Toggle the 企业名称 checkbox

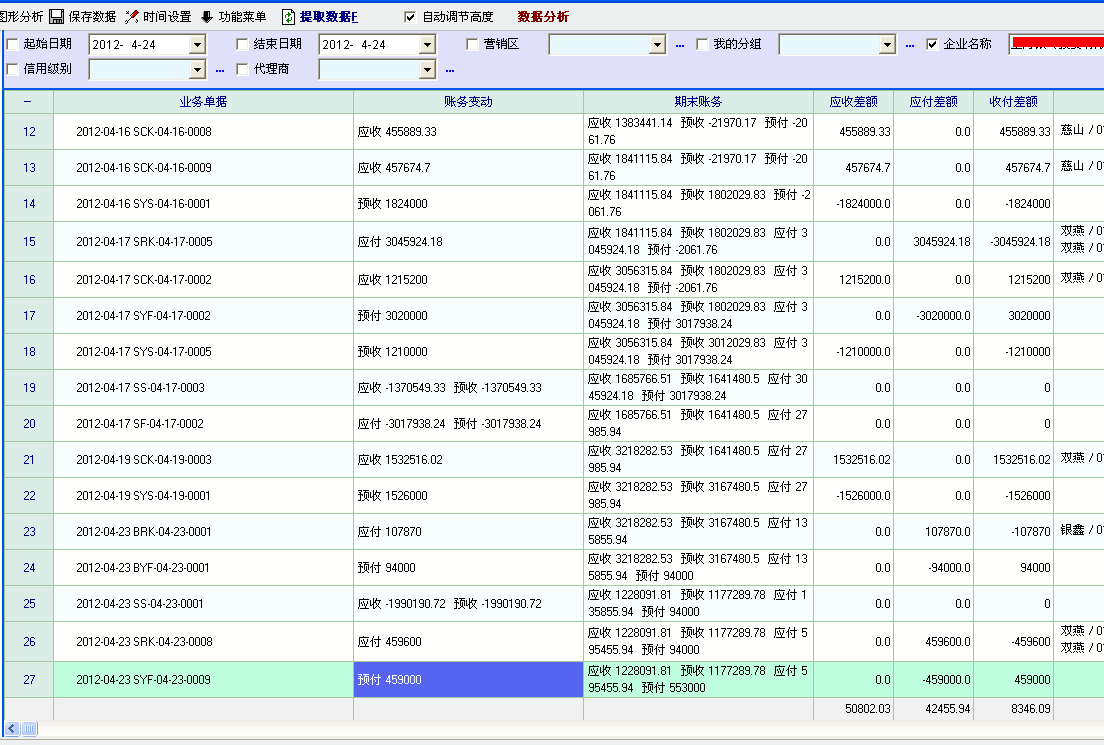(x=932, y=44)
